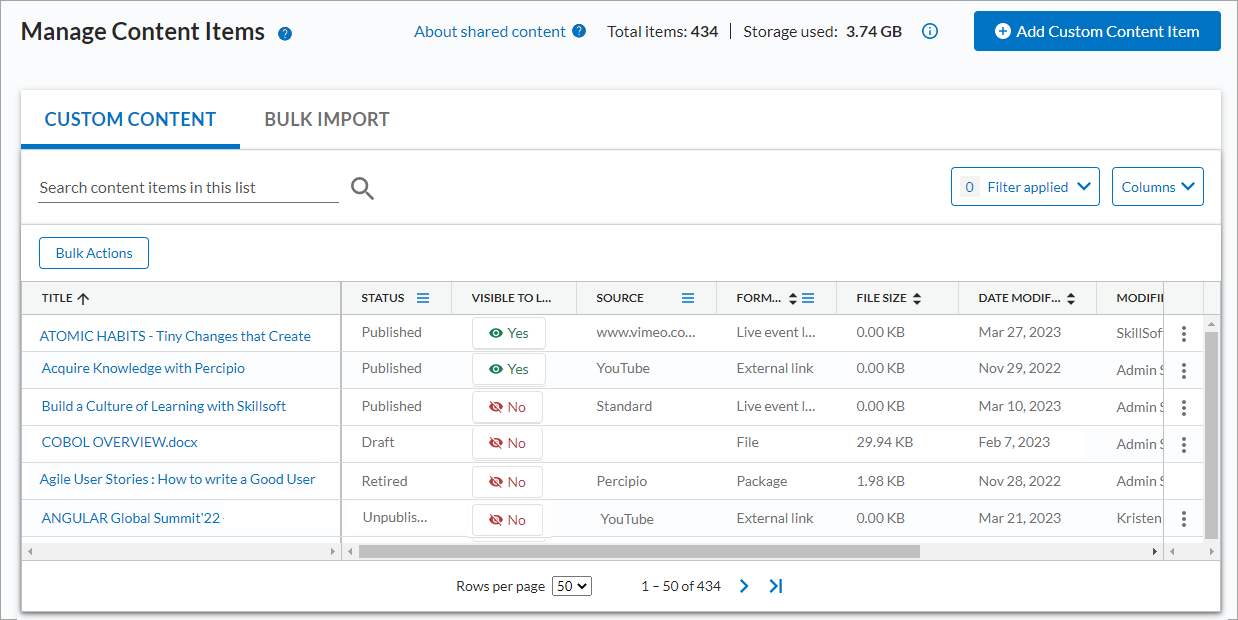The image size is (1238, 620).
Task: Sort the table by DATE MODIFIED
Action: (1070, 297)
